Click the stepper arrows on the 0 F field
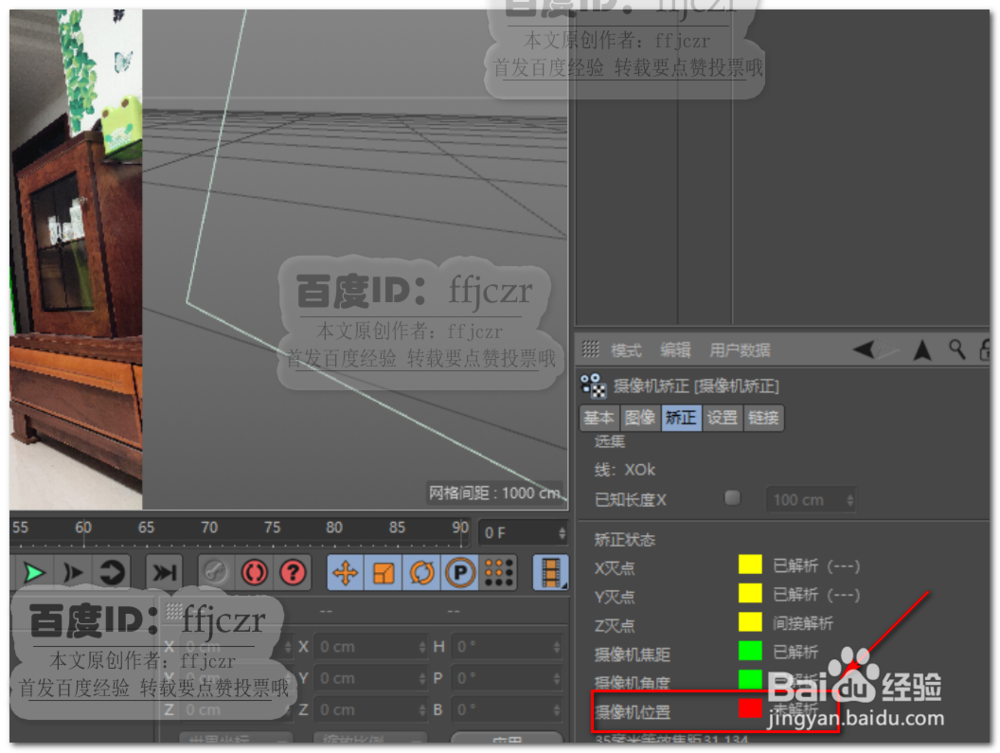Image resolution: width=1000 pixels, height=753 pixels. click(562, 532)
